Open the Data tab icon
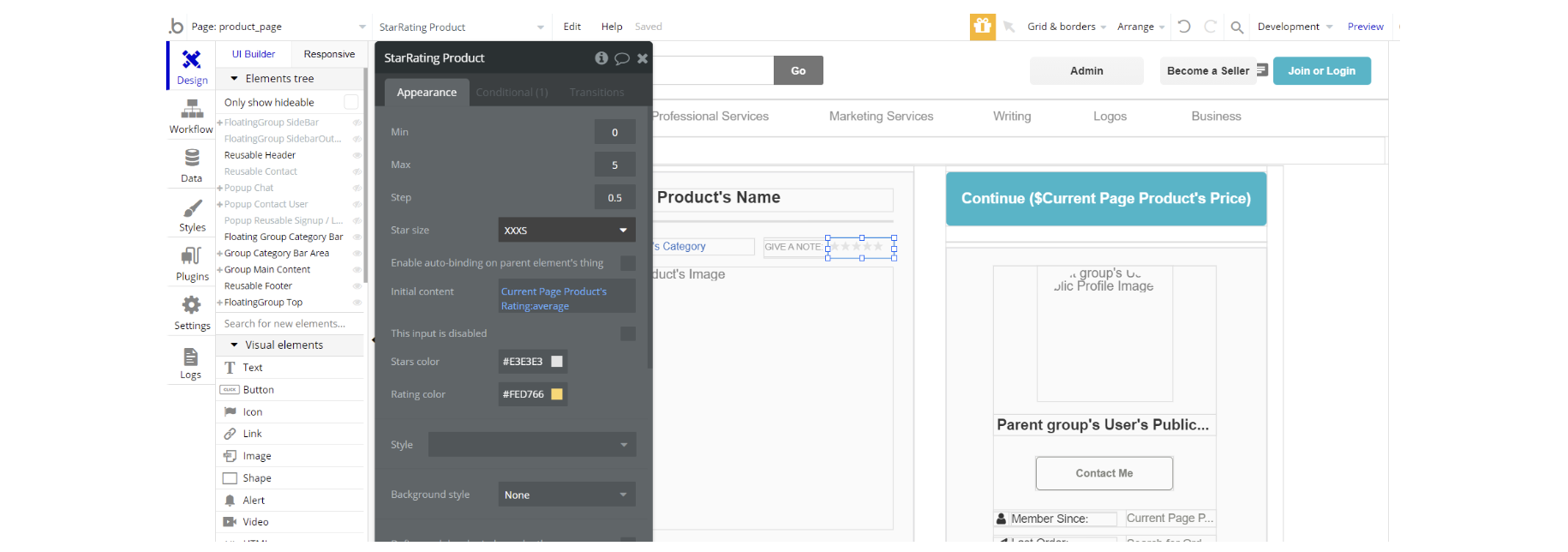The height and width of the screenshot is (552, 1568). 192,159
